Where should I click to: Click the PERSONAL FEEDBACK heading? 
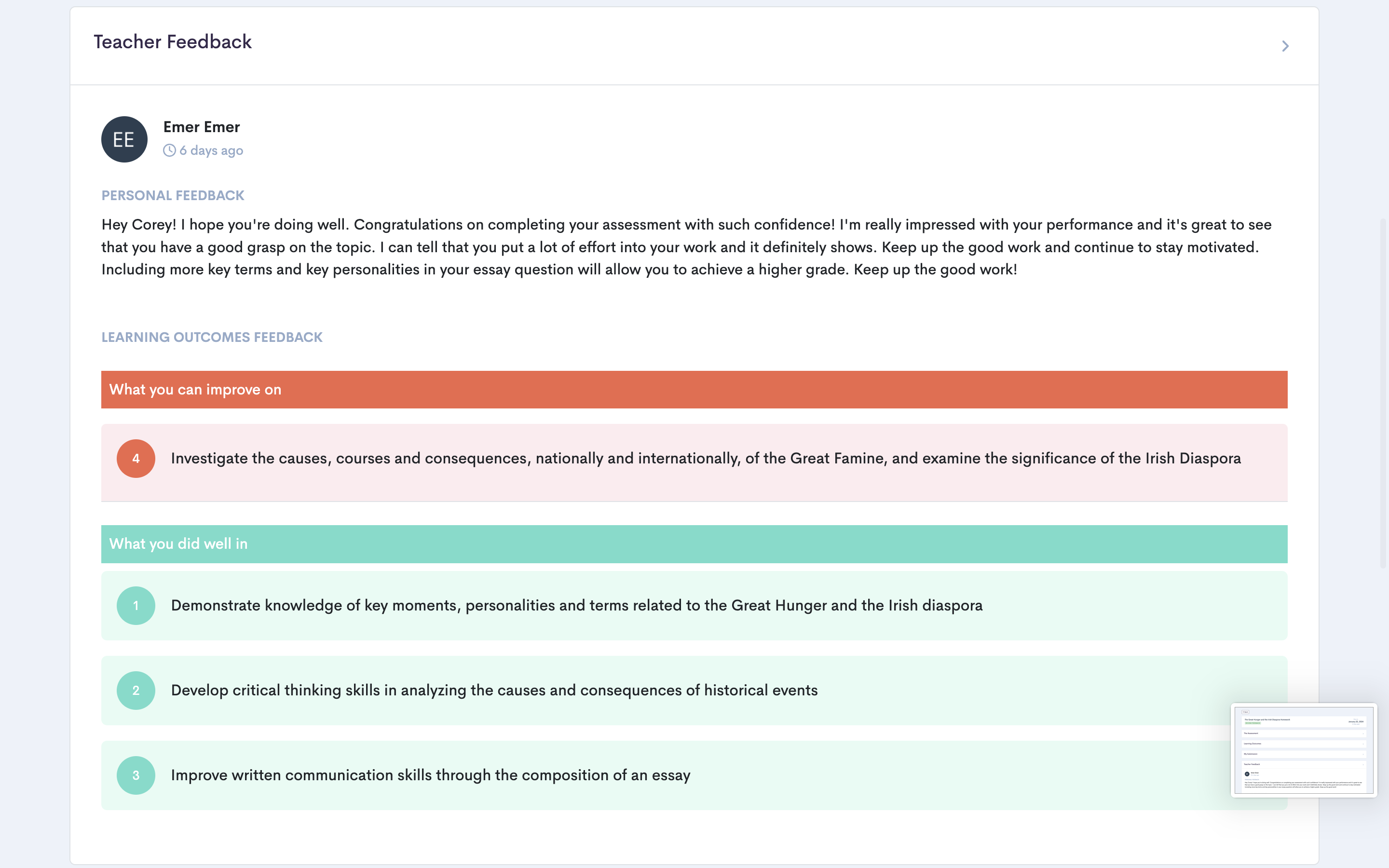point(173,196)
